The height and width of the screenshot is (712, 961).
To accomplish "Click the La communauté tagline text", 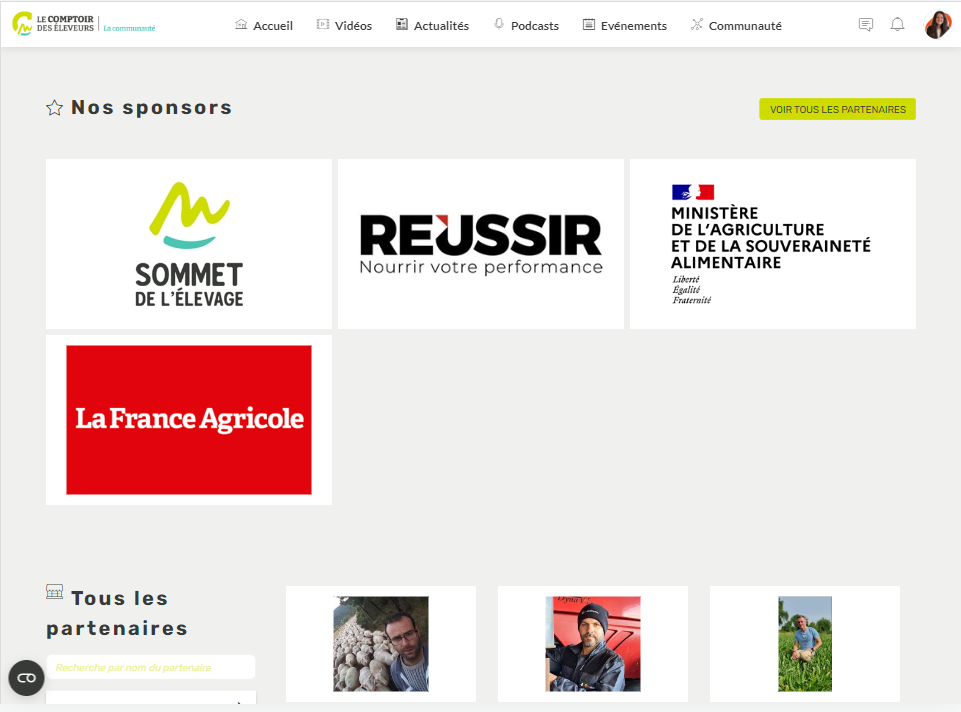I will [x=129, y=28].
